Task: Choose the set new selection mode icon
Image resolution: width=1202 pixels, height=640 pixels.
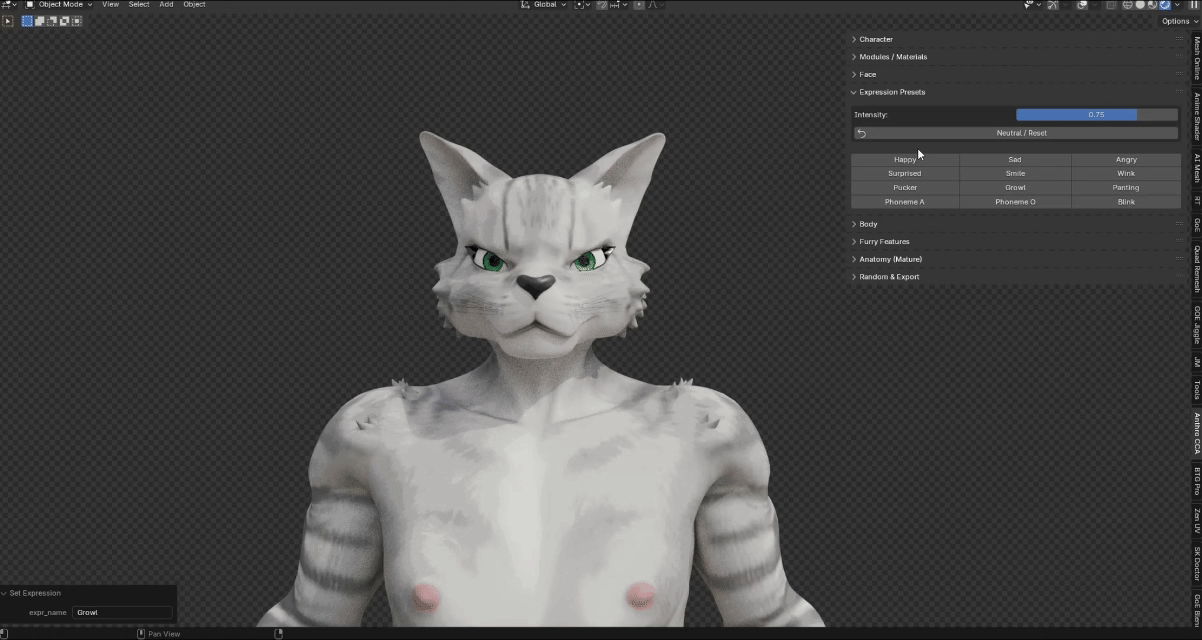Action: 27,21
